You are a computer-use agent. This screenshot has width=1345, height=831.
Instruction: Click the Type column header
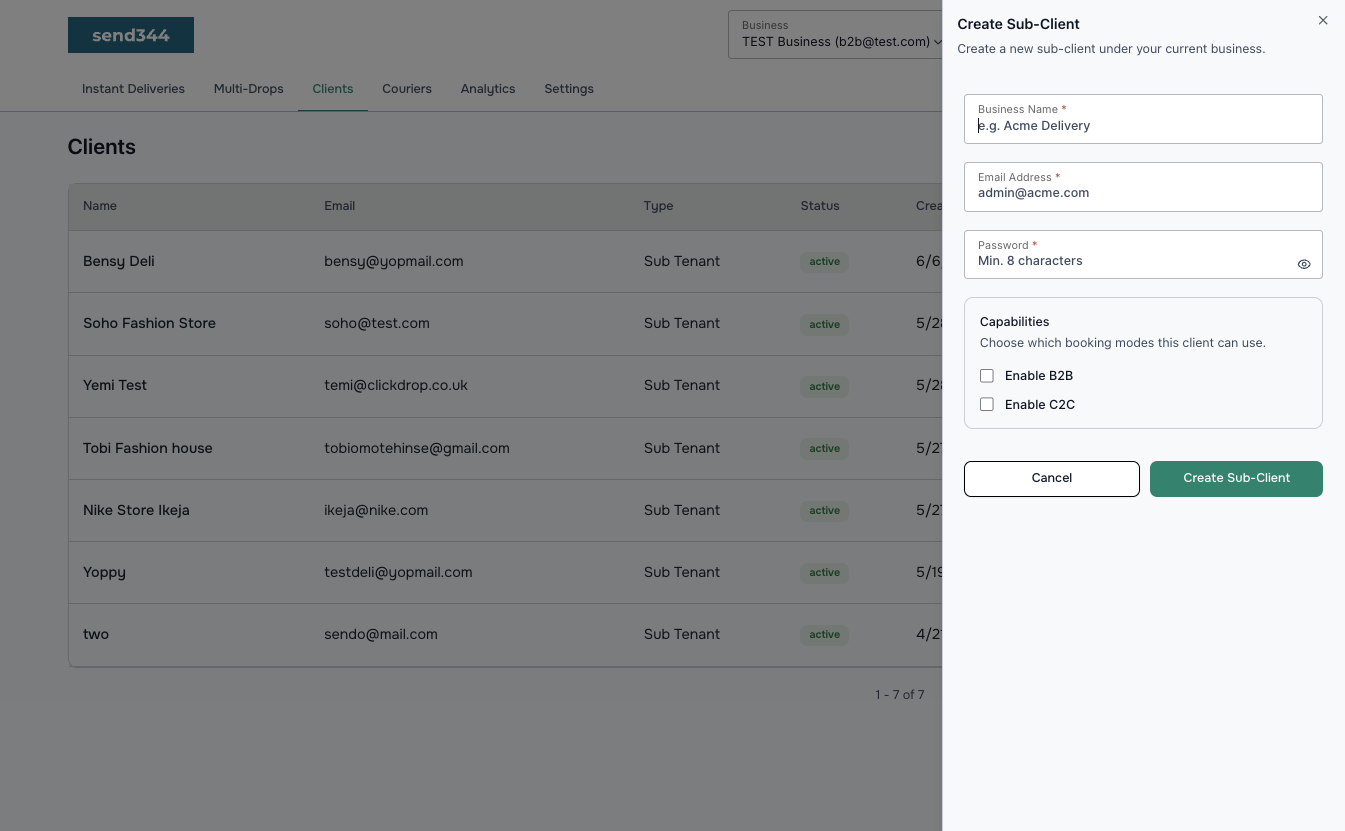659,206
